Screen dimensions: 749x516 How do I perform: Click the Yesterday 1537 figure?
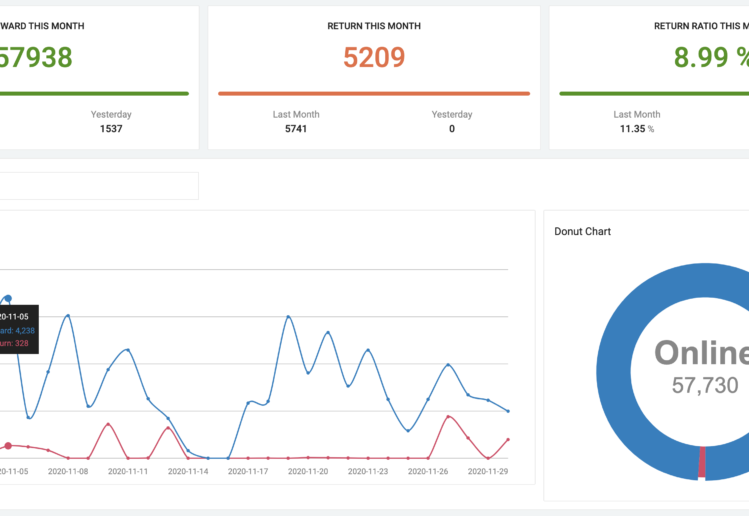click(111, 129)
